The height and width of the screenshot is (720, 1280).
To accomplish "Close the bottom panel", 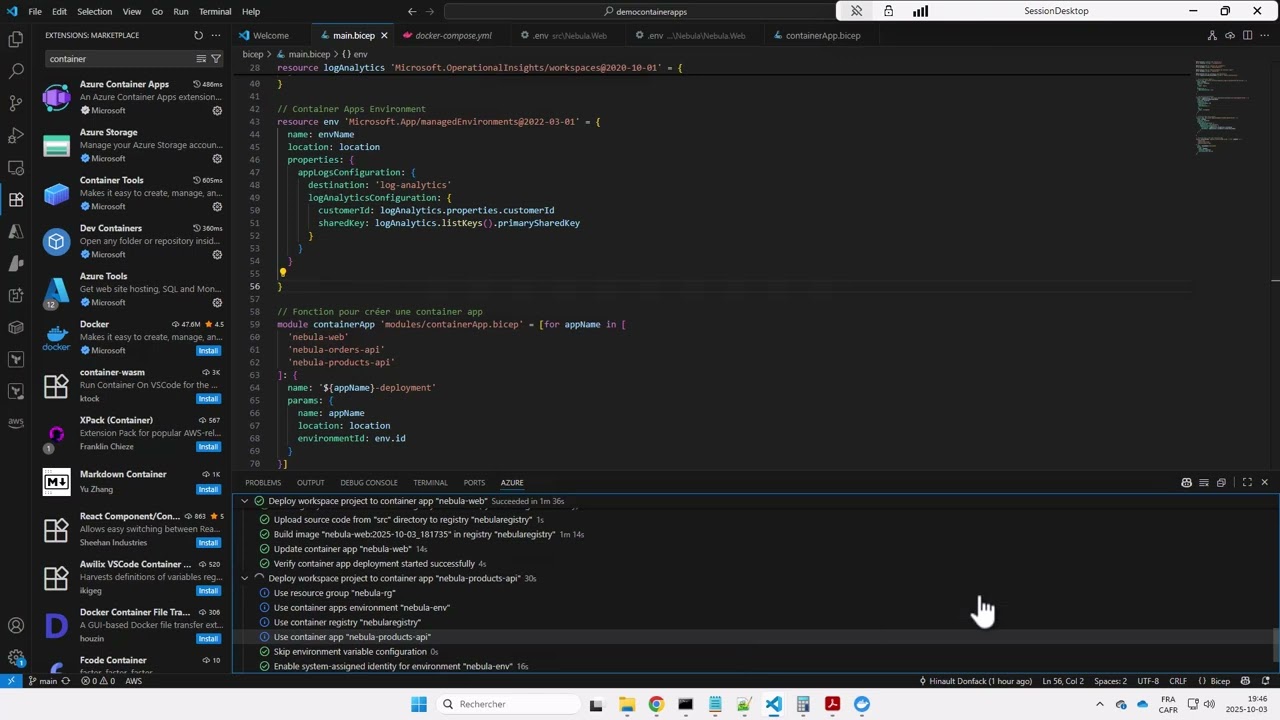I will (1264, 483).
